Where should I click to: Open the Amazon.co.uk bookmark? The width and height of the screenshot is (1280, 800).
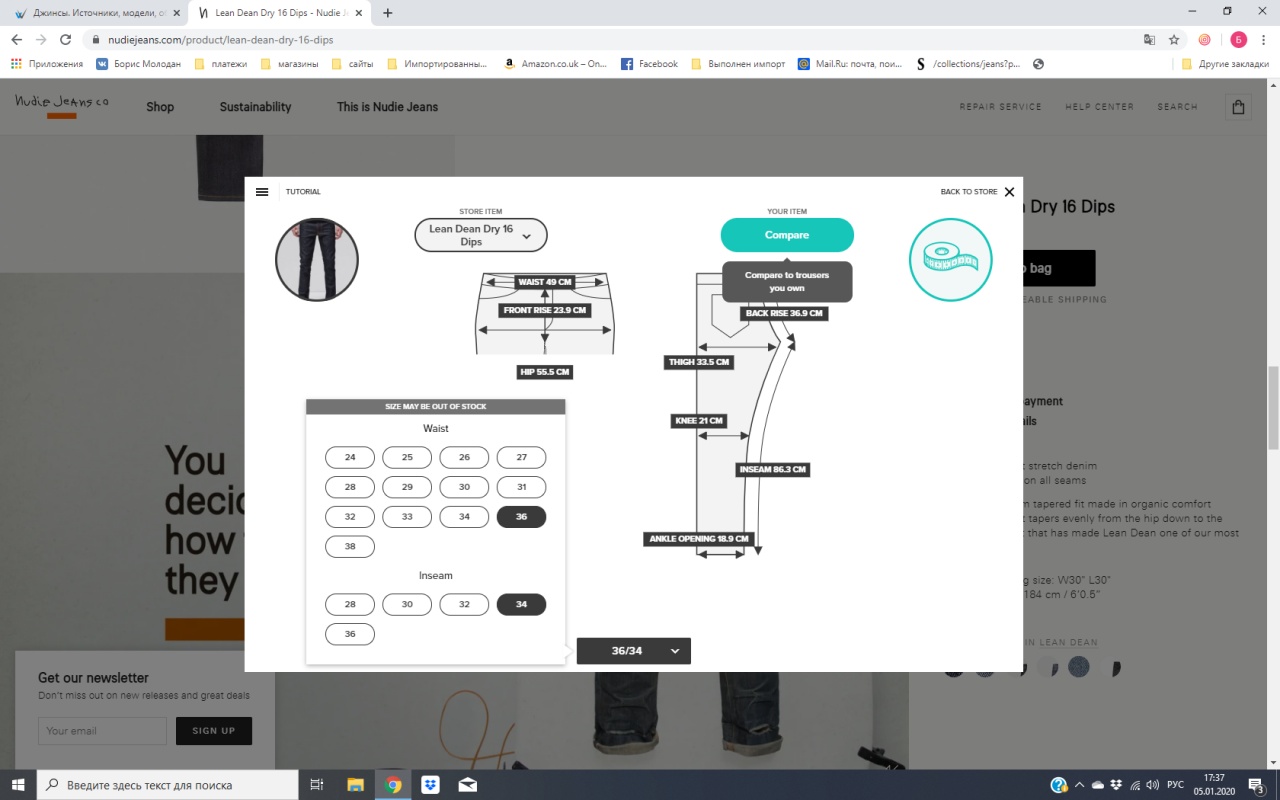[556, 64]
